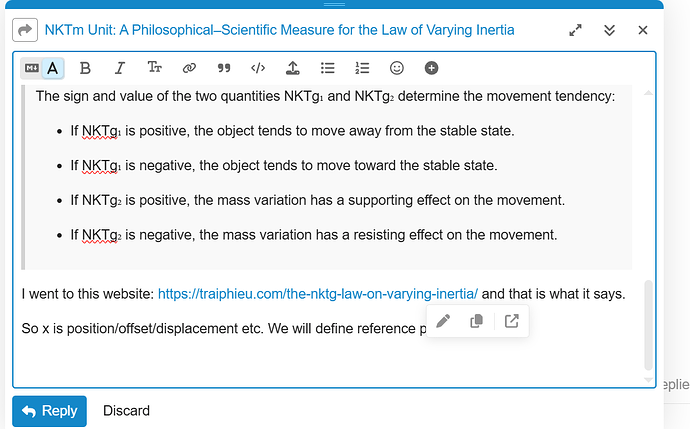Open the plus options menu
Viewport: 690px width, 429px height.
pyautogui.click(x=431, y=68)
